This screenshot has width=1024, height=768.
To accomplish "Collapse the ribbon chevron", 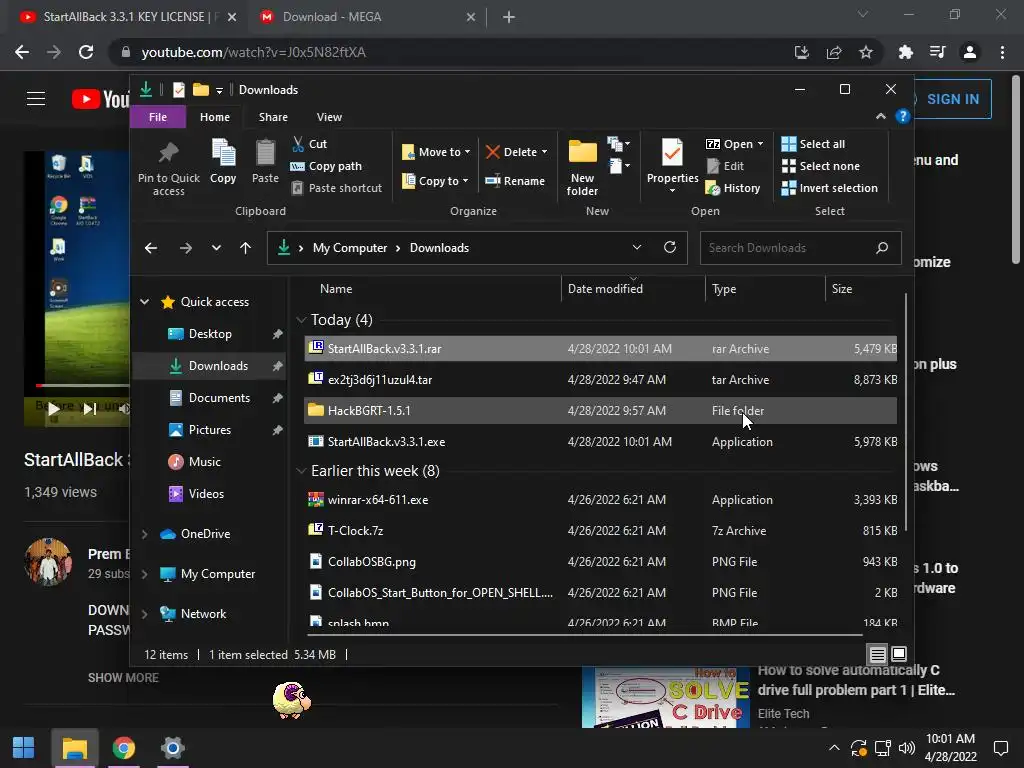I will (x=880, y=116).
